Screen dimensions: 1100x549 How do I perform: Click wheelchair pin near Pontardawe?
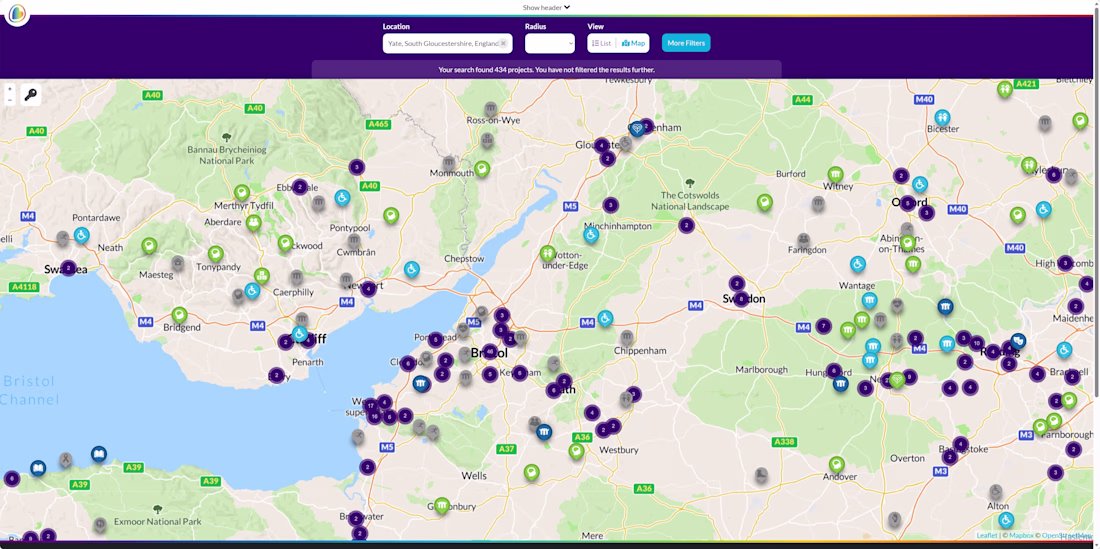tap(81, 235)
